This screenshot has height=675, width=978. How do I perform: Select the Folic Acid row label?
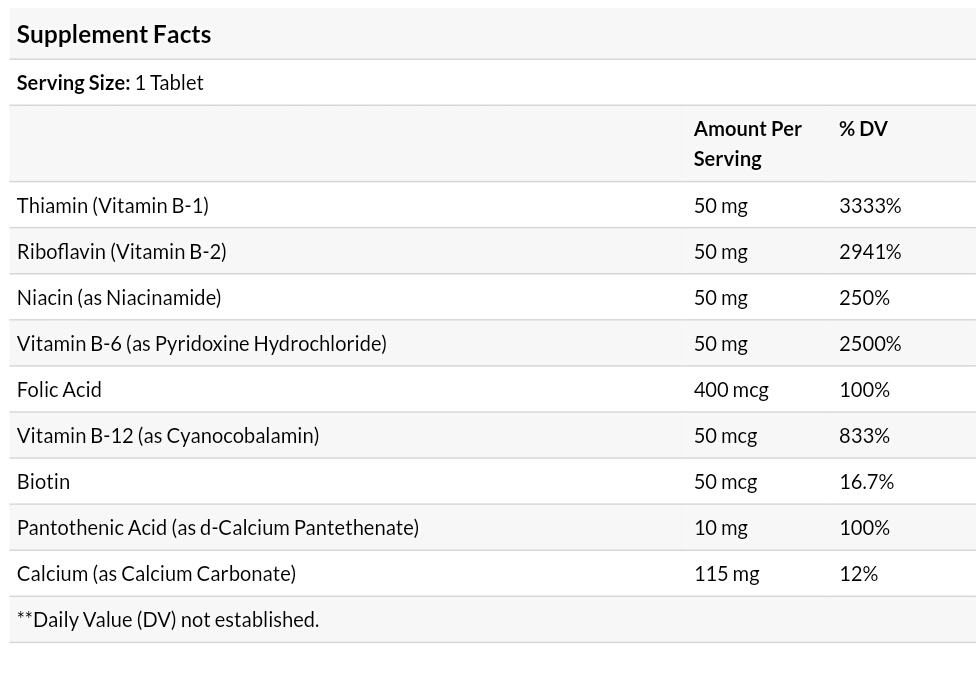(59, 390)
